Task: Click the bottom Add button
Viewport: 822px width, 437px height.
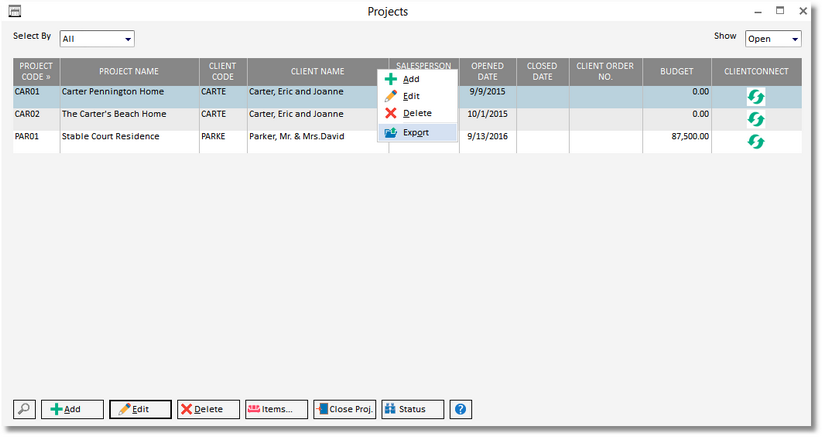Action: tap(72, 409)
